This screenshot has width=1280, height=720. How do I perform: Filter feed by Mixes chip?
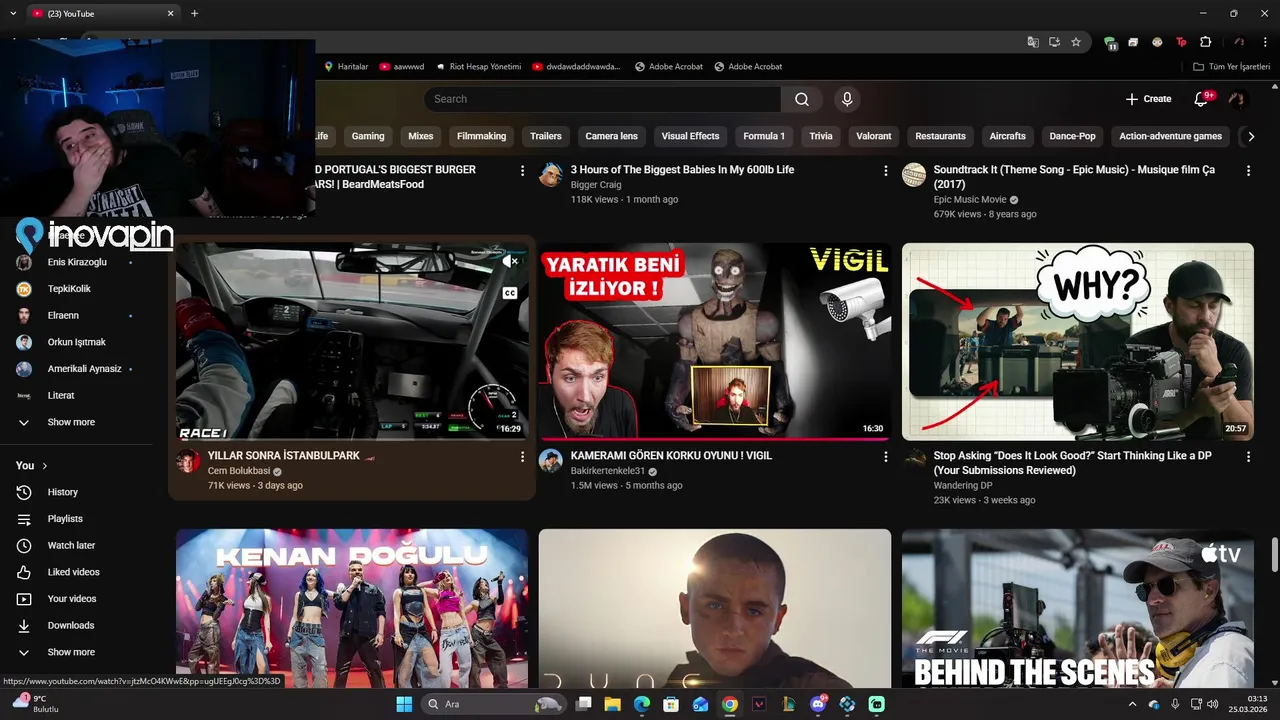(x=421, y=136)
